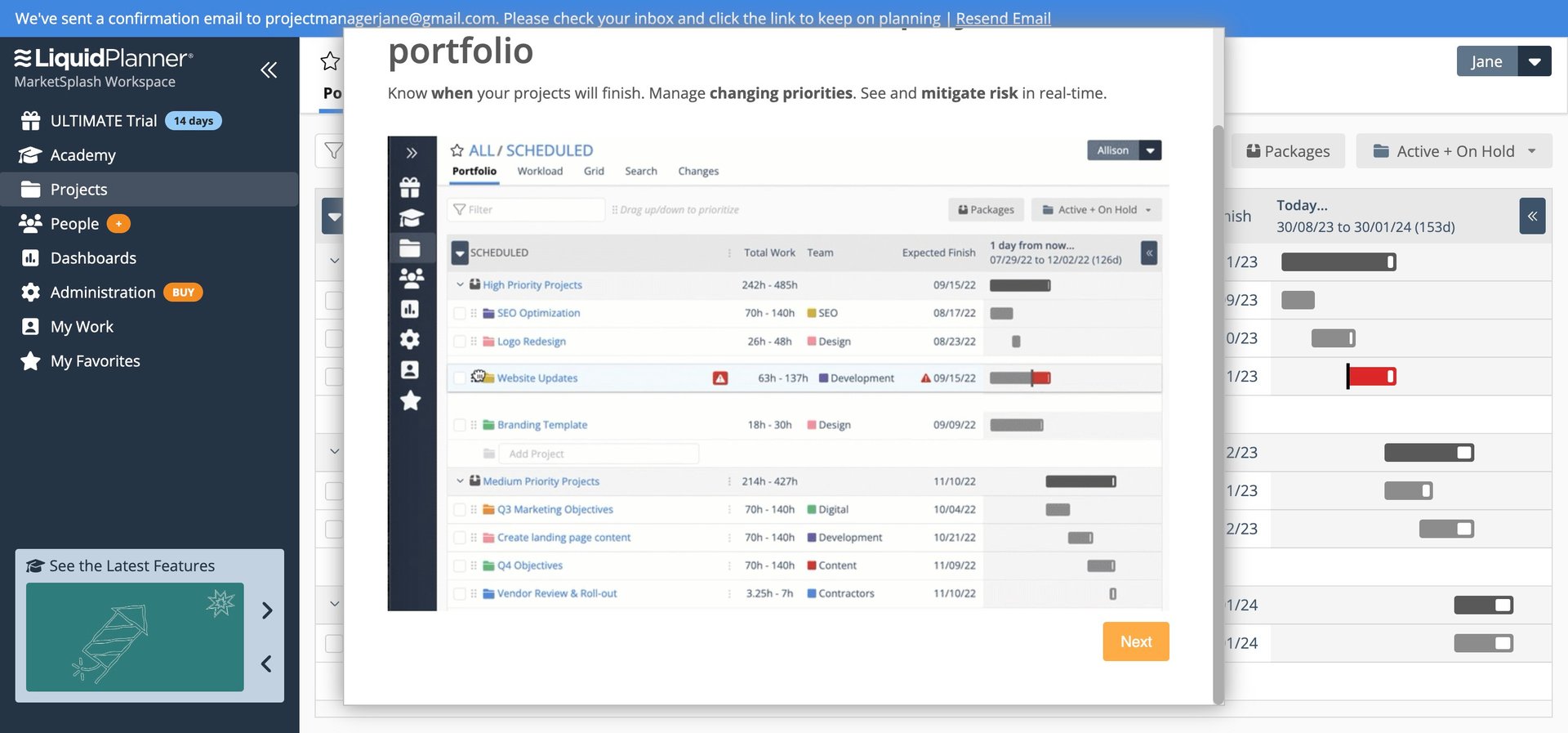This screenshot has width=1568, height=733.
Task: Open My Favorites via the star icon
Action: tap(30, 361)
